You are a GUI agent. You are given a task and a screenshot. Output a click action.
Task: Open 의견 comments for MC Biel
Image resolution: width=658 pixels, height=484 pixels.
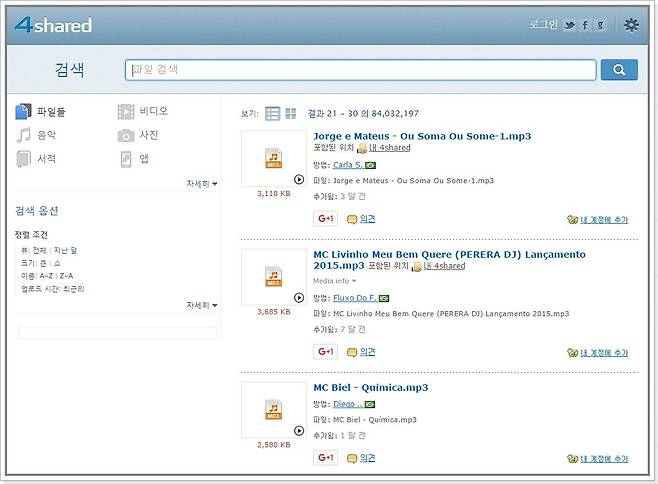point(368,458)
